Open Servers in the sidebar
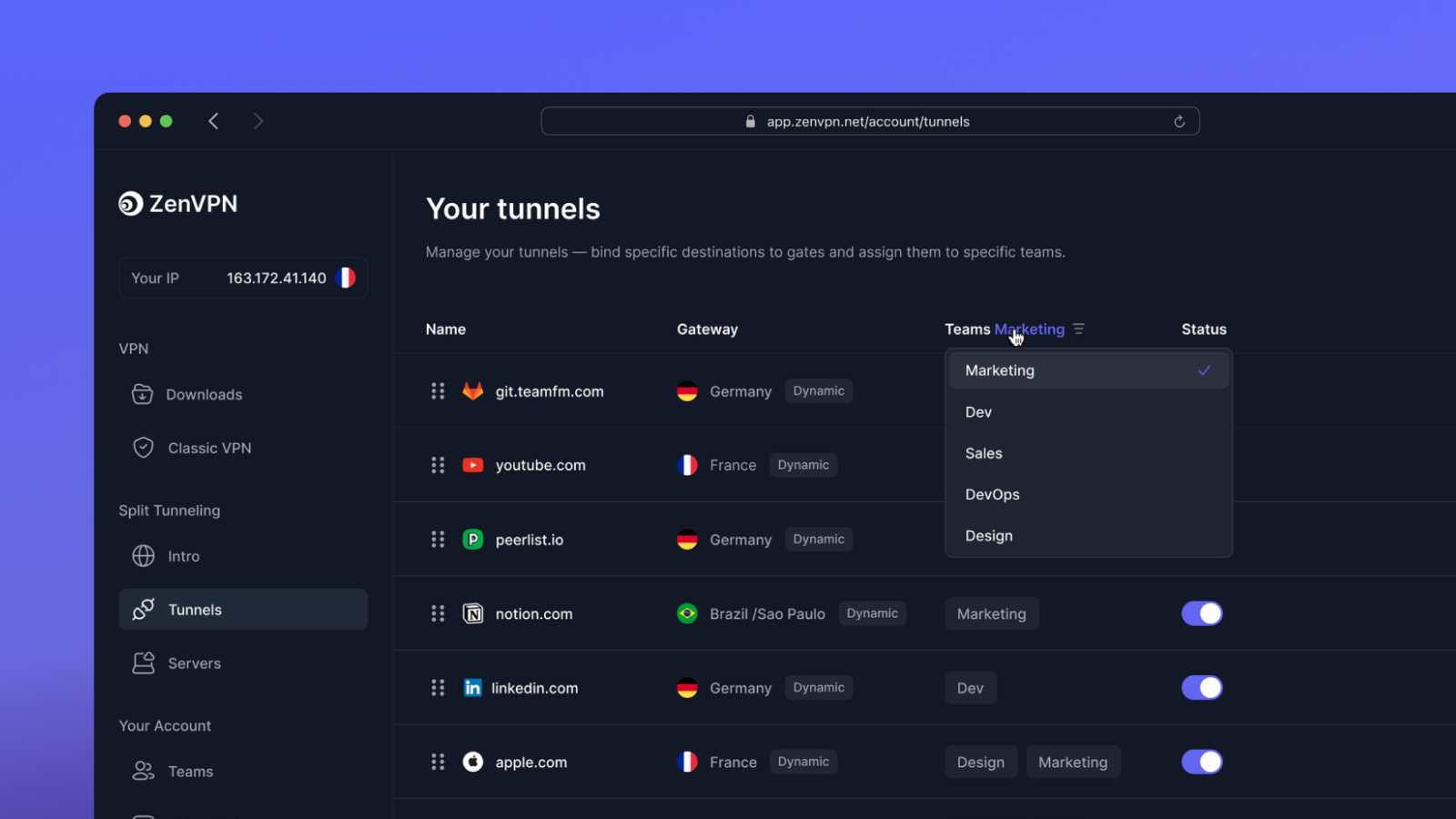The image size is (1456, 819). 243,663
